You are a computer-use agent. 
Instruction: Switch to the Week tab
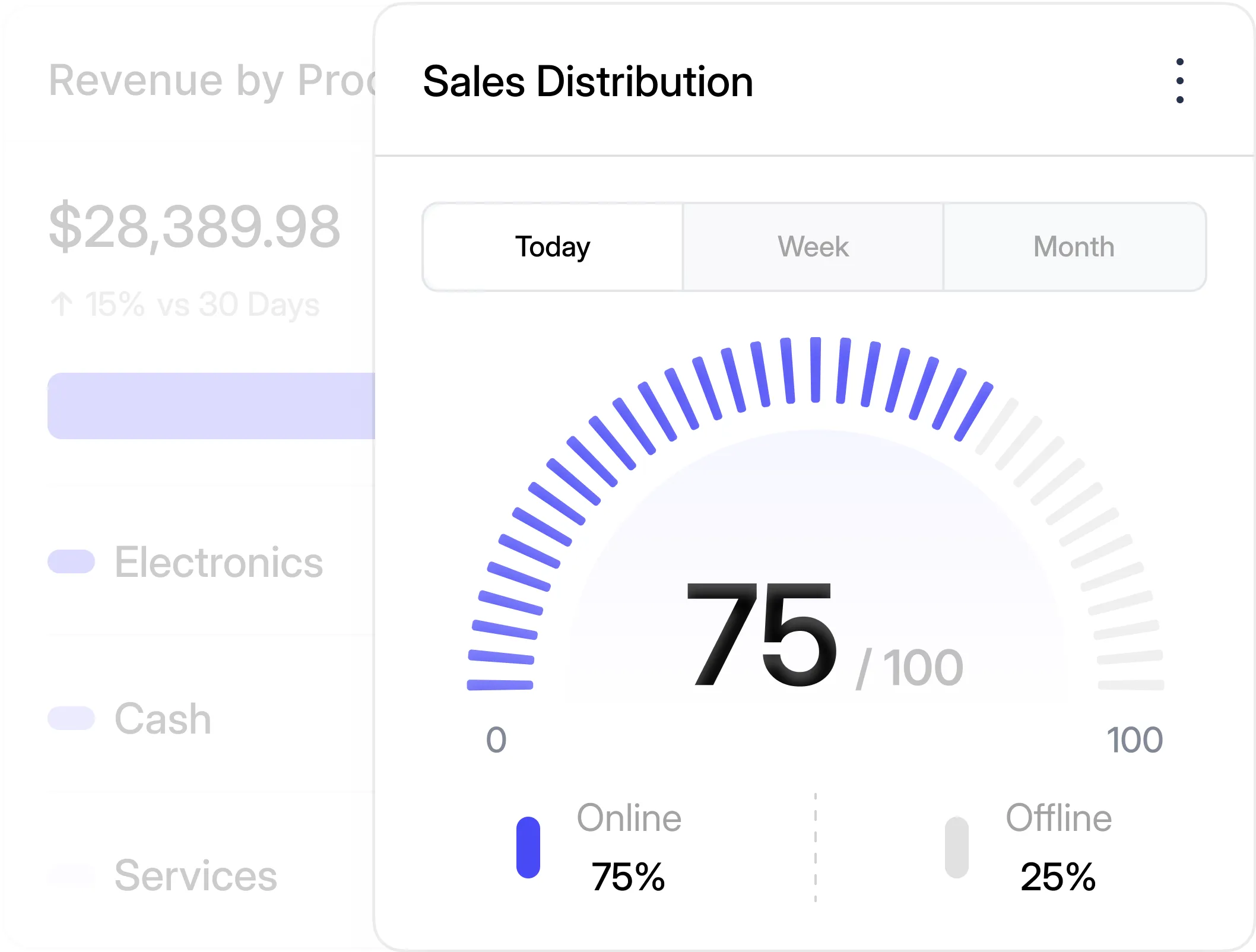813,247
